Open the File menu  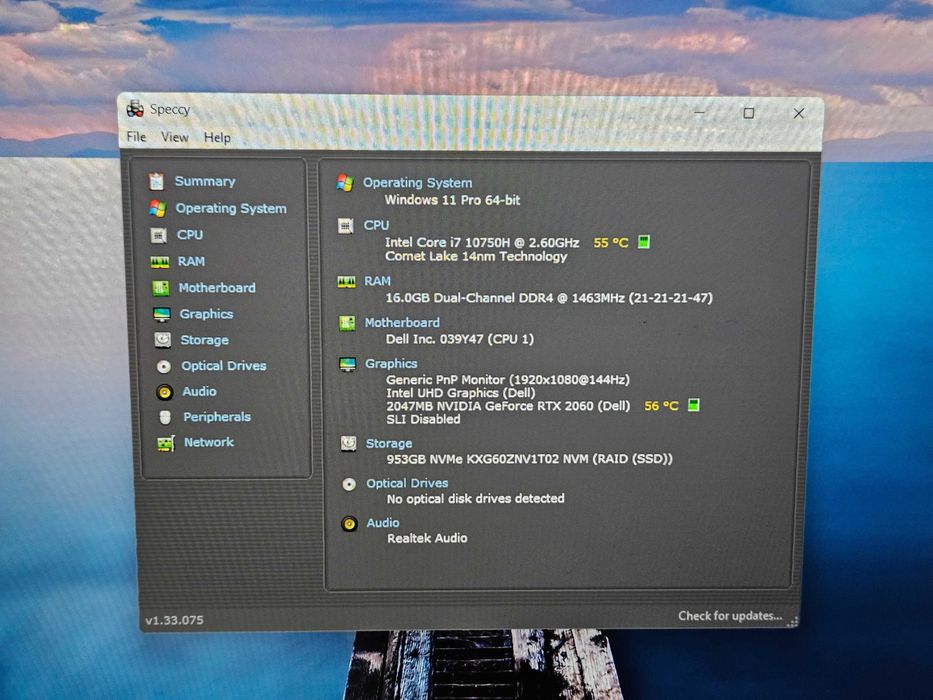tap(136, 137)
